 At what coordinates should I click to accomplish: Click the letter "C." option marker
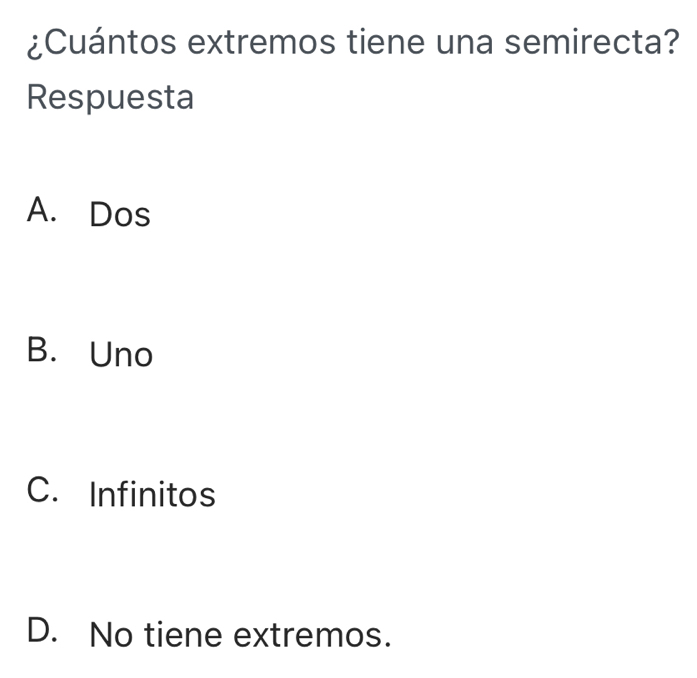pos(48,492)
